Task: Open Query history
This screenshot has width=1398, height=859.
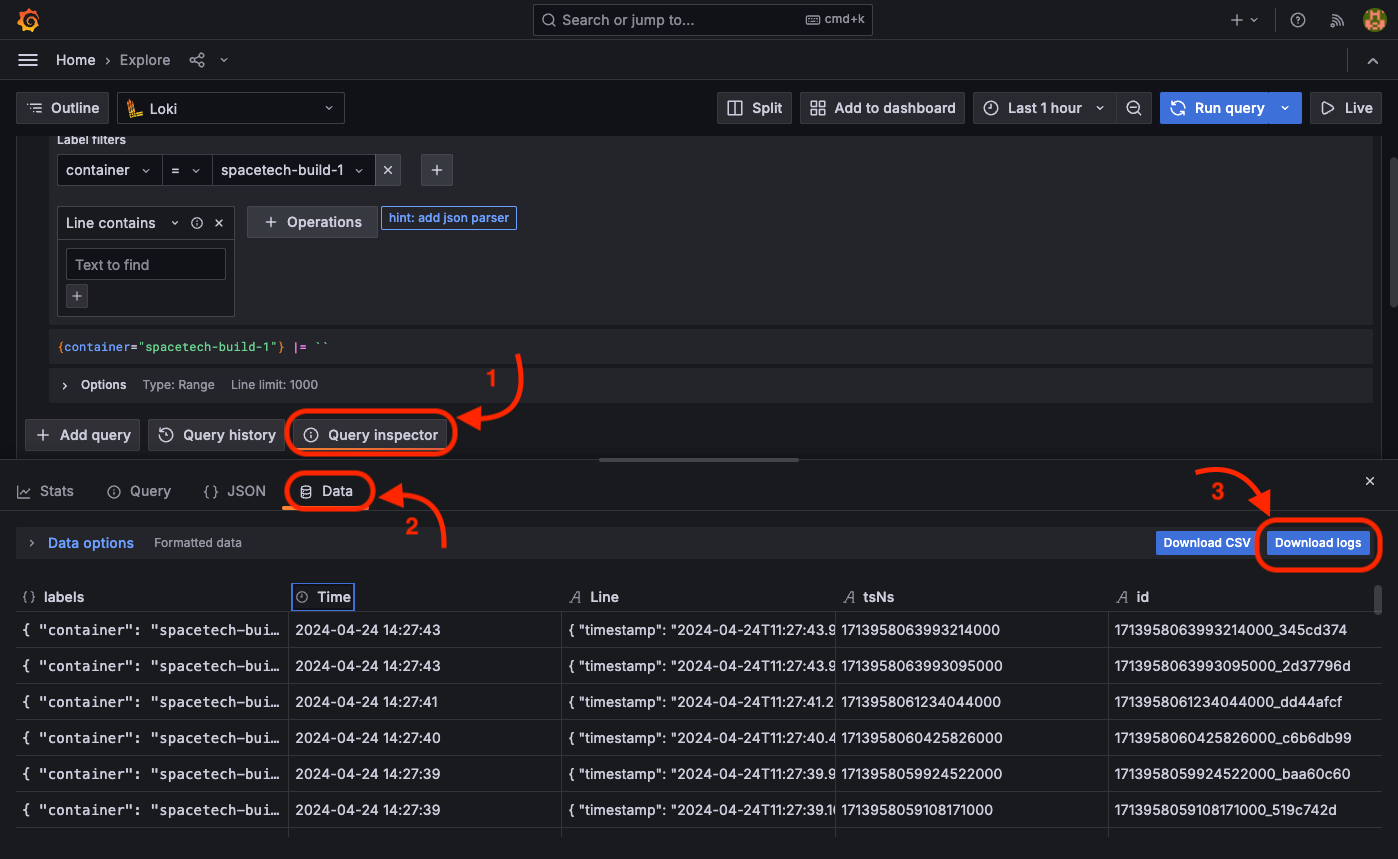Action: [216, 435]
